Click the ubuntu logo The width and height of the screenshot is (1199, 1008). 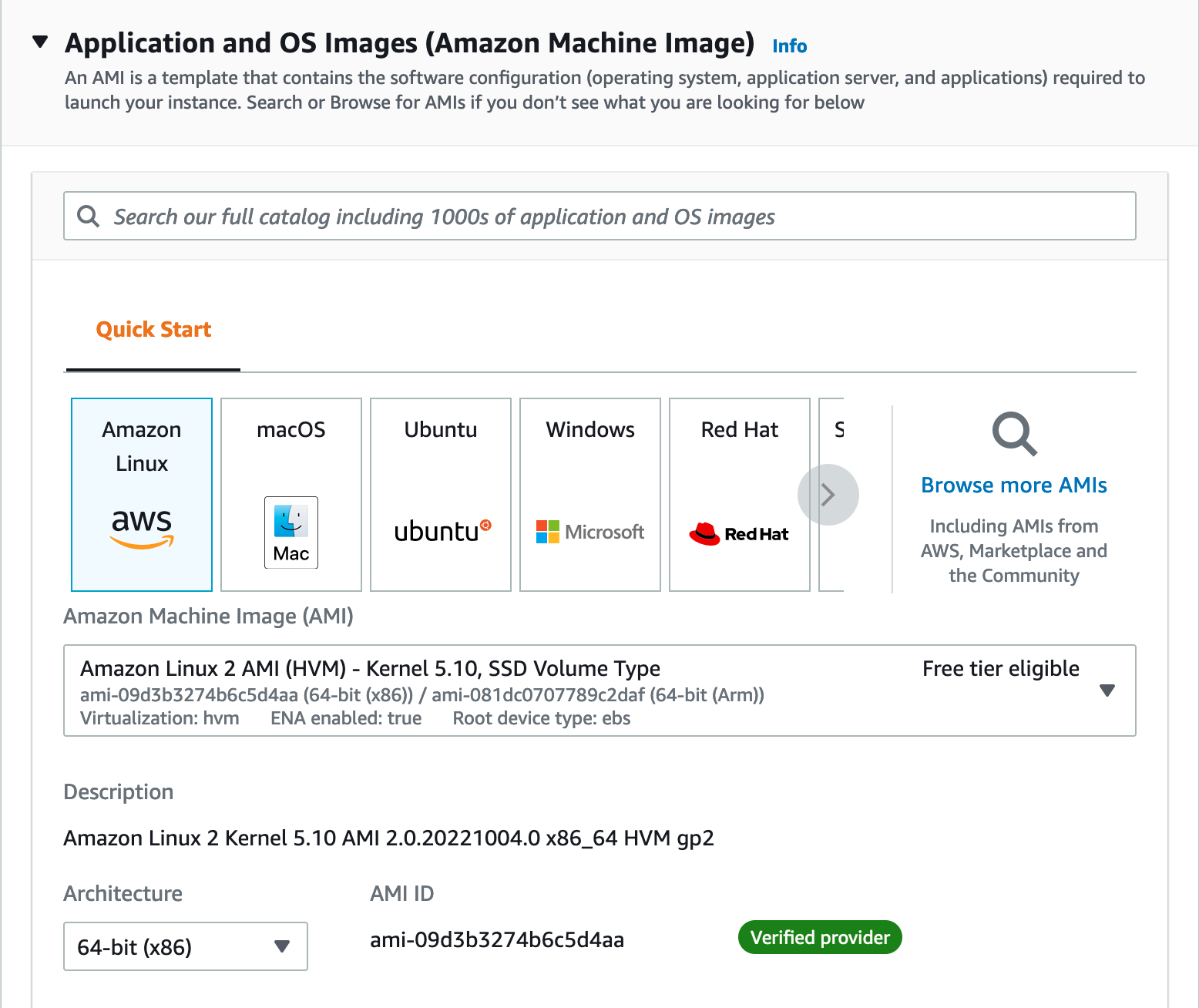click(x=442, y=531)
